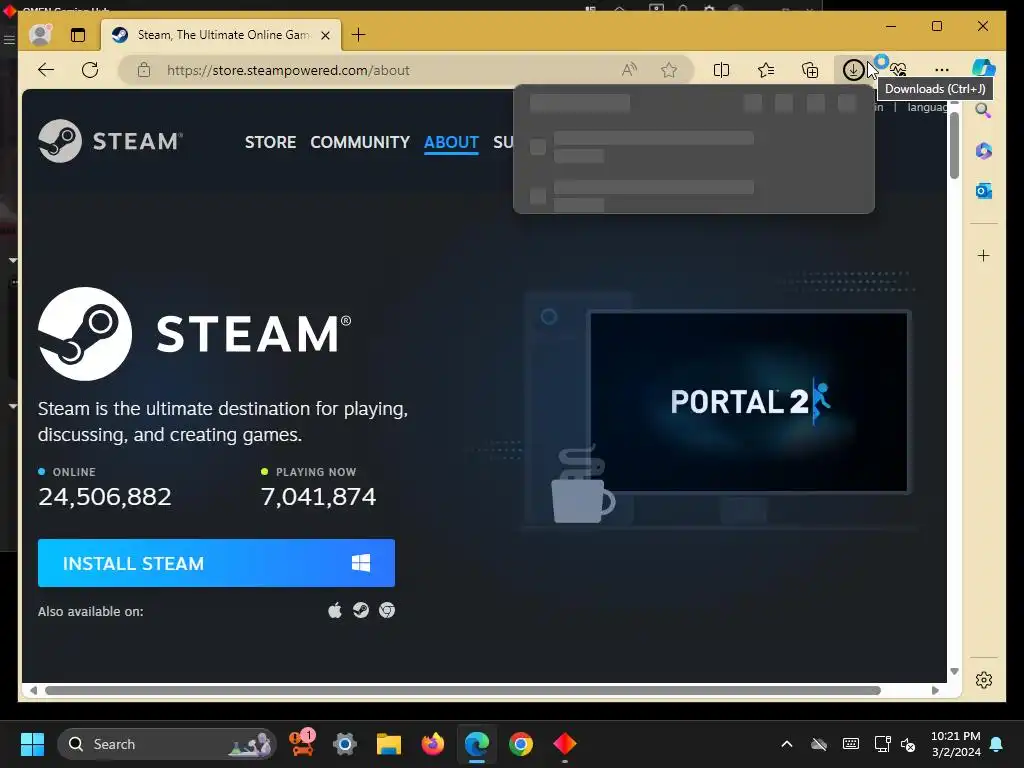Open File Explorer from taskbar
The width and height of the screenshot is (1024, 768).
(x=389, y=744)
